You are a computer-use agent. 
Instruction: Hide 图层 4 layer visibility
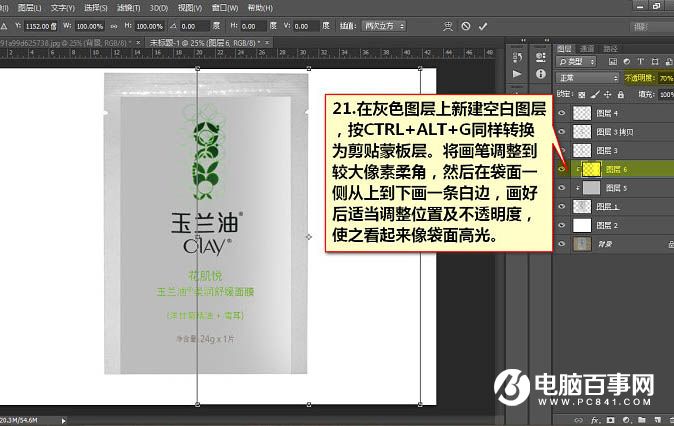(x=561, y=113)
